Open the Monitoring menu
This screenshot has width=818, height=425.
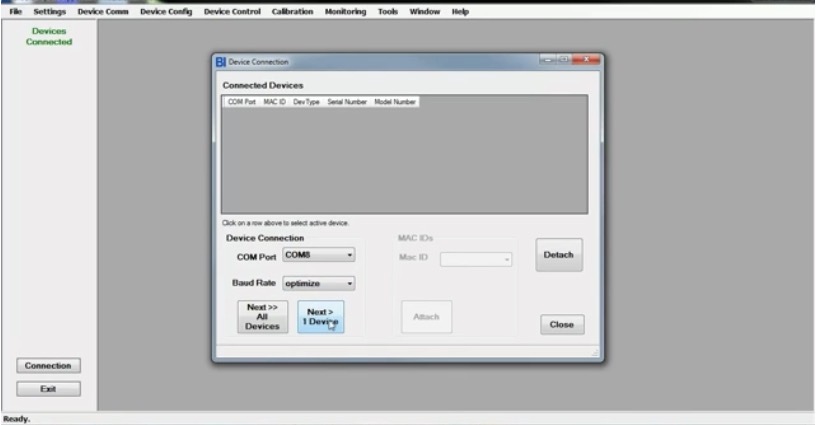tap(345, 11)
